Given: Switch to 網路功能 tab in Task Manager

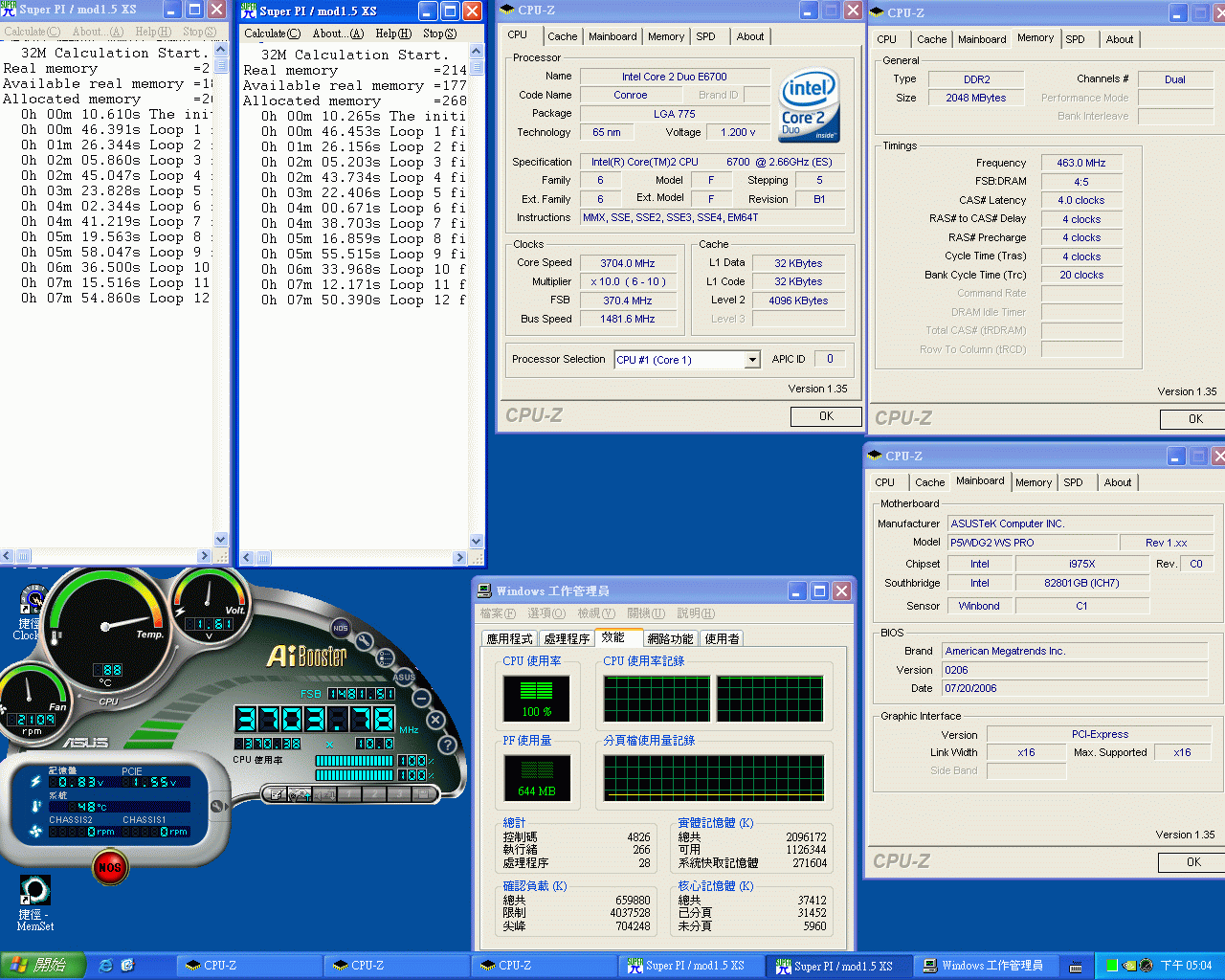Looking at the screenshot, I should pyautogui.click(x=670, y=639).
